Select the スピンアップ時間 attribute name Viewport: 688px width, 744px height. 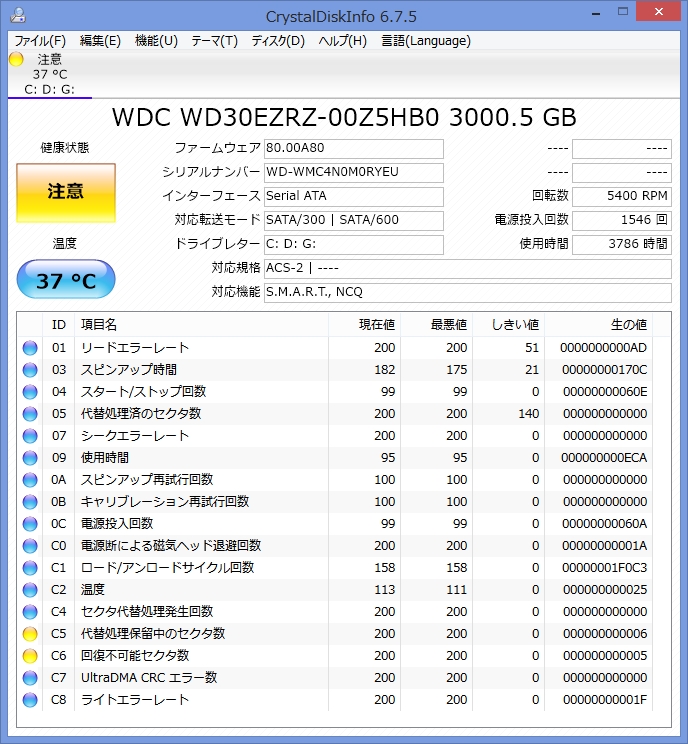pyautogui.click(x=129, y=370)
